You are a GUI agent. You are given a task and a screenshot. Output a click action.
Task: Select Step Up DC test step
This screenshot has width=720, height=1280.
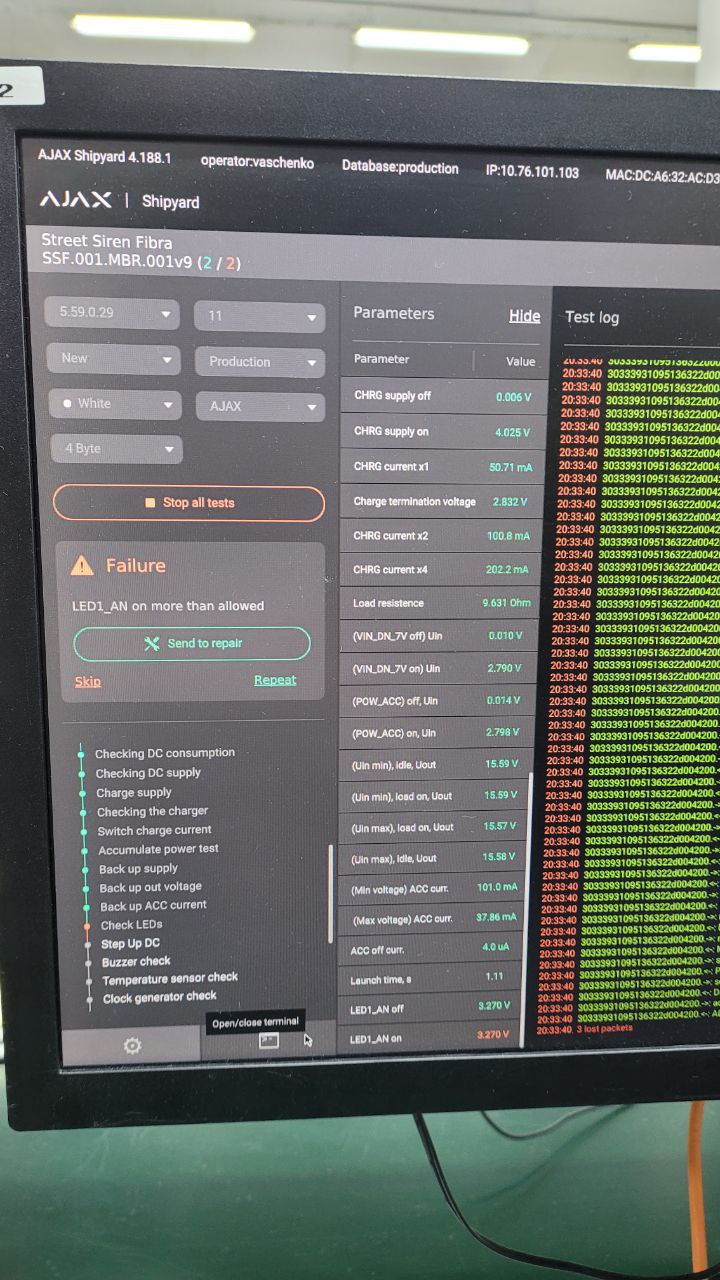[x=130, y=943]
